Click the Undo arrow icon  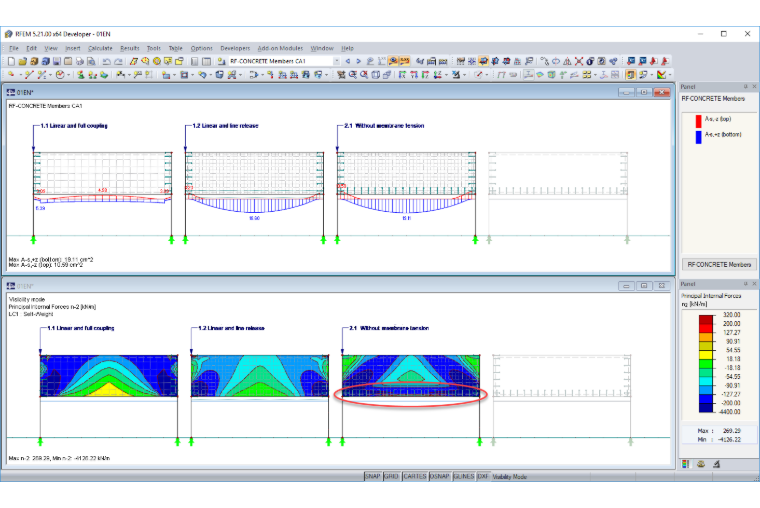point(107,61)
